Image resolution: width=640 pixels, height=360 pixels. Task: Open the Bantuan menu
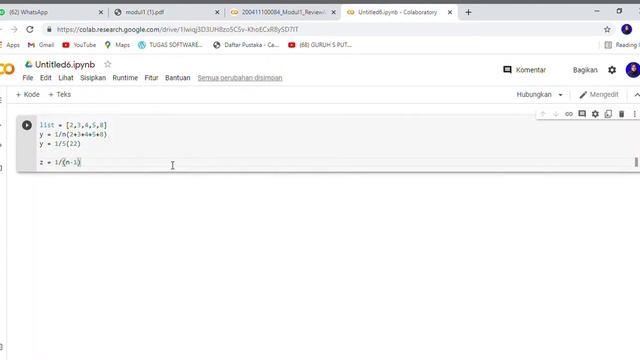pos(178,78)
